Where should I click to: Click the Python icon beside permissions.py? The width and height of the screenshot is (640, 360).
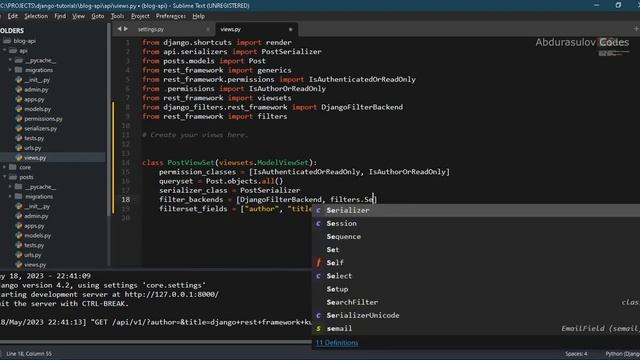click(19, 119)
